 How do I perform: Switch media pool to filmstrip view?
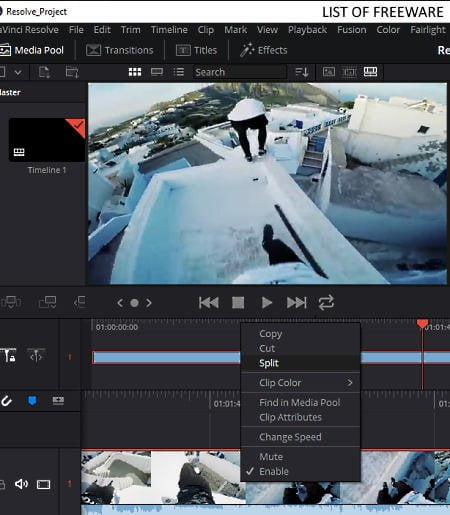click(x=157, y=72)
